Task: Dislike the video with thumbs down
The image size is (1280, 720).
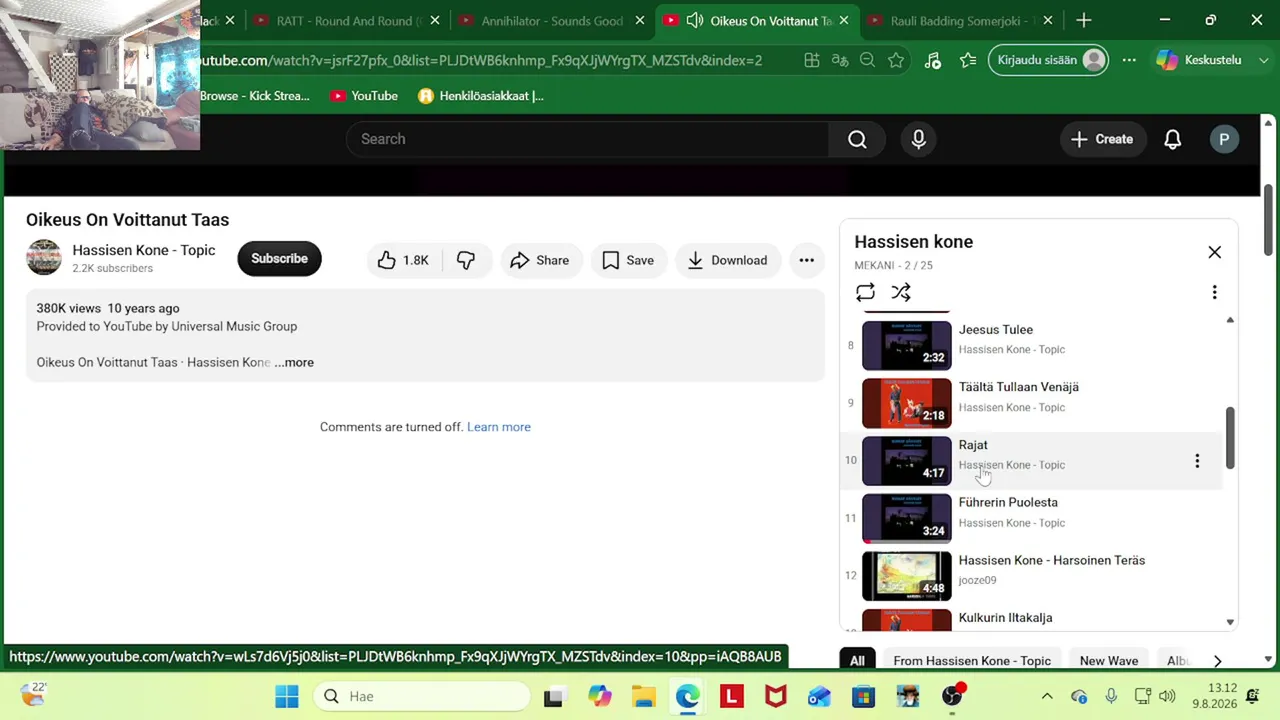Action: 466,260
